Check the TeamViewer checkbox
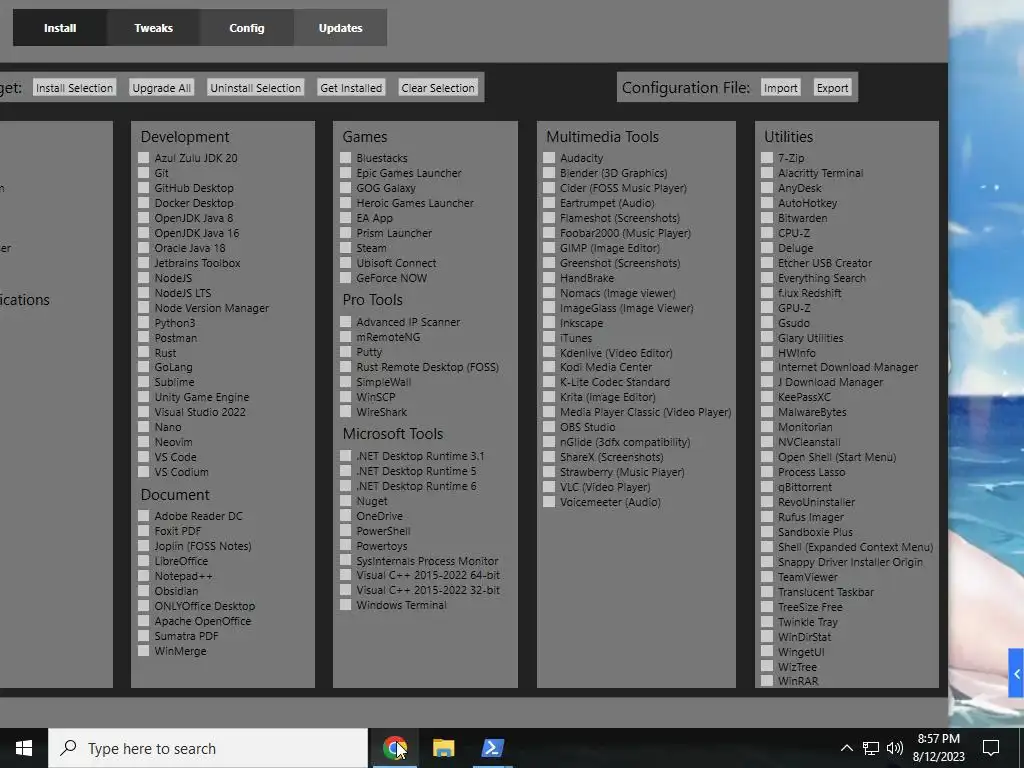 767,577
